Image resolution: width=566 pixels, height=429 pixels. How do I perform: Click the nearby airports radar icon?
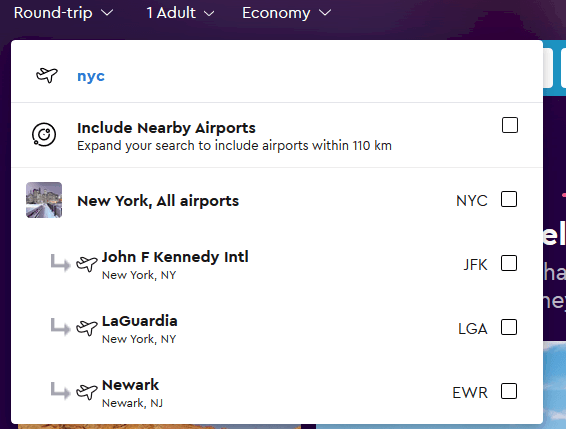point(44,135)
